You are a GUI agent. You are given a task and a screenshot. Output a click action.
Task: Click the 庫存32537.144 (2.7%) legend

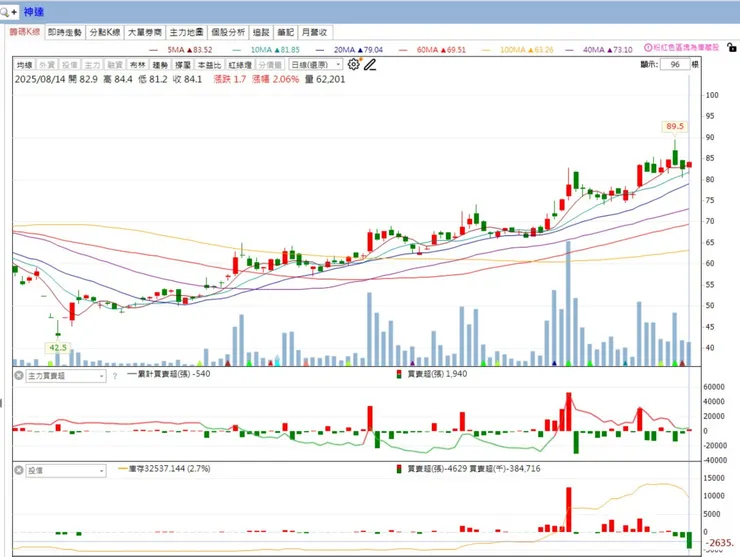164,469
